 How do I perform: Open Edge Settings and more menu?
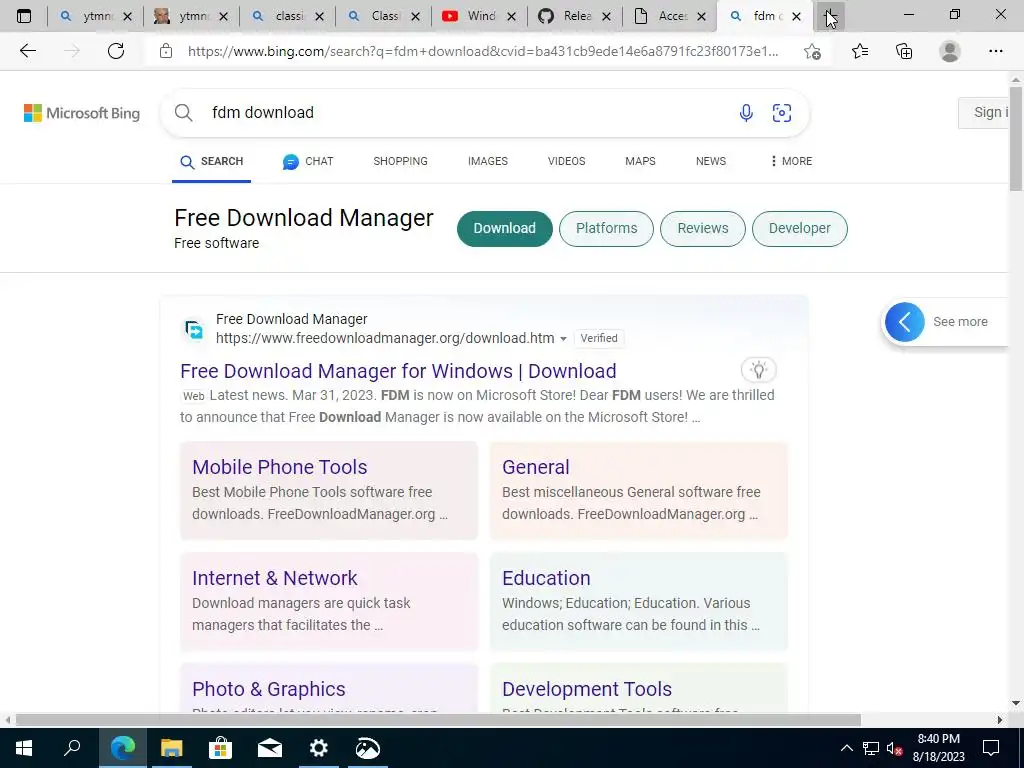(x=995, y=51)
